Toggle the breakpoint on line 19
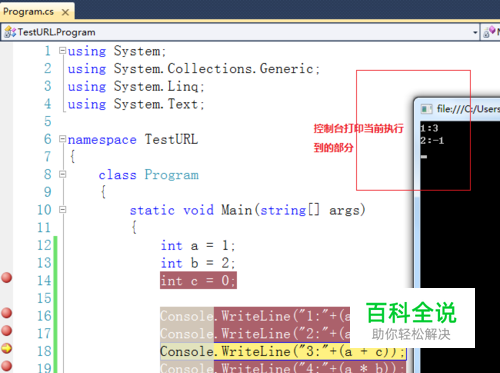The width and height of the screenshot is (500, 373). (7, 366)
